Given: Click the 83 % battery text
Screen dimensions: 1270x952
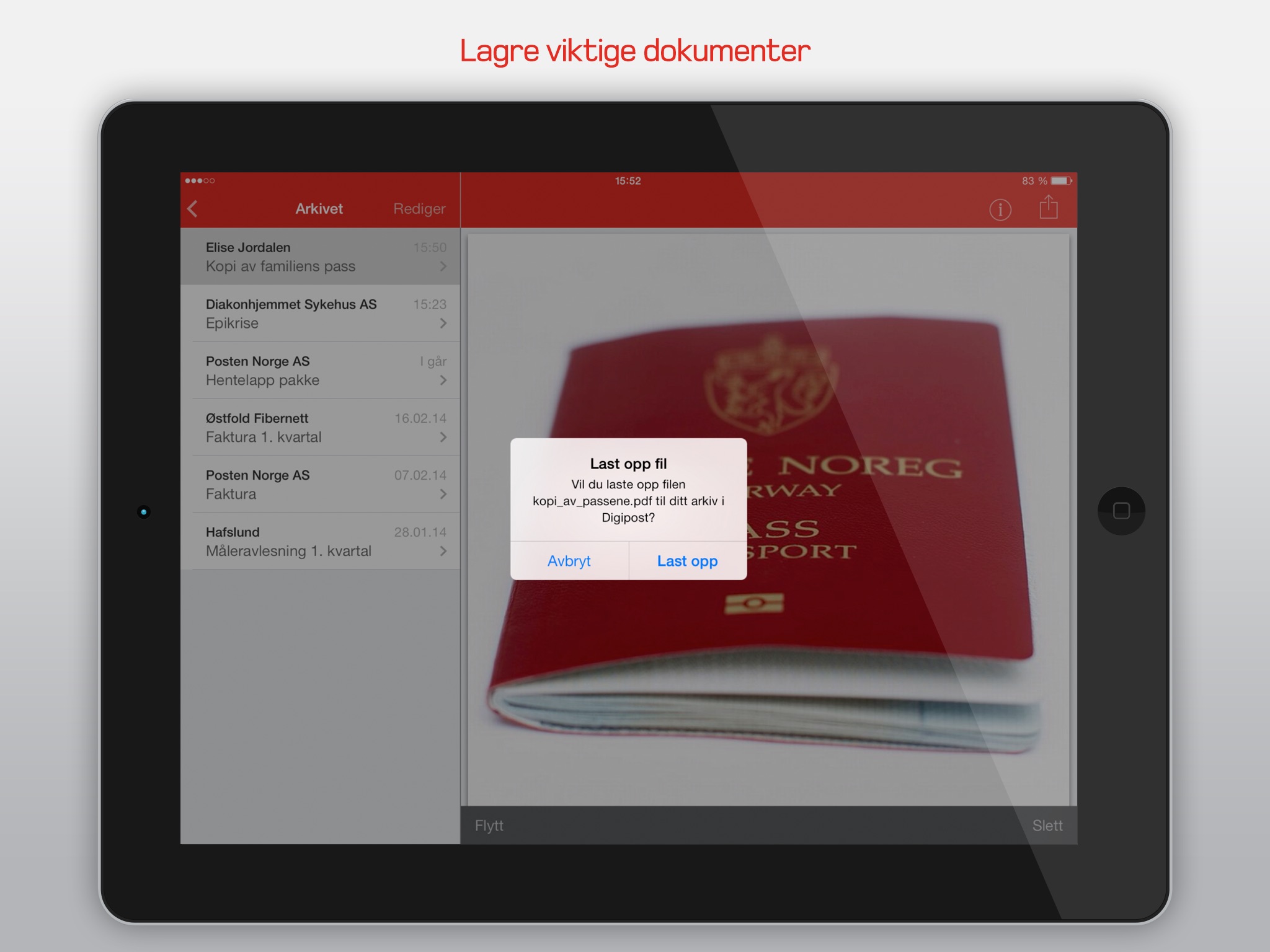Looking at the screenshot, I should [x=1034, y=180].
